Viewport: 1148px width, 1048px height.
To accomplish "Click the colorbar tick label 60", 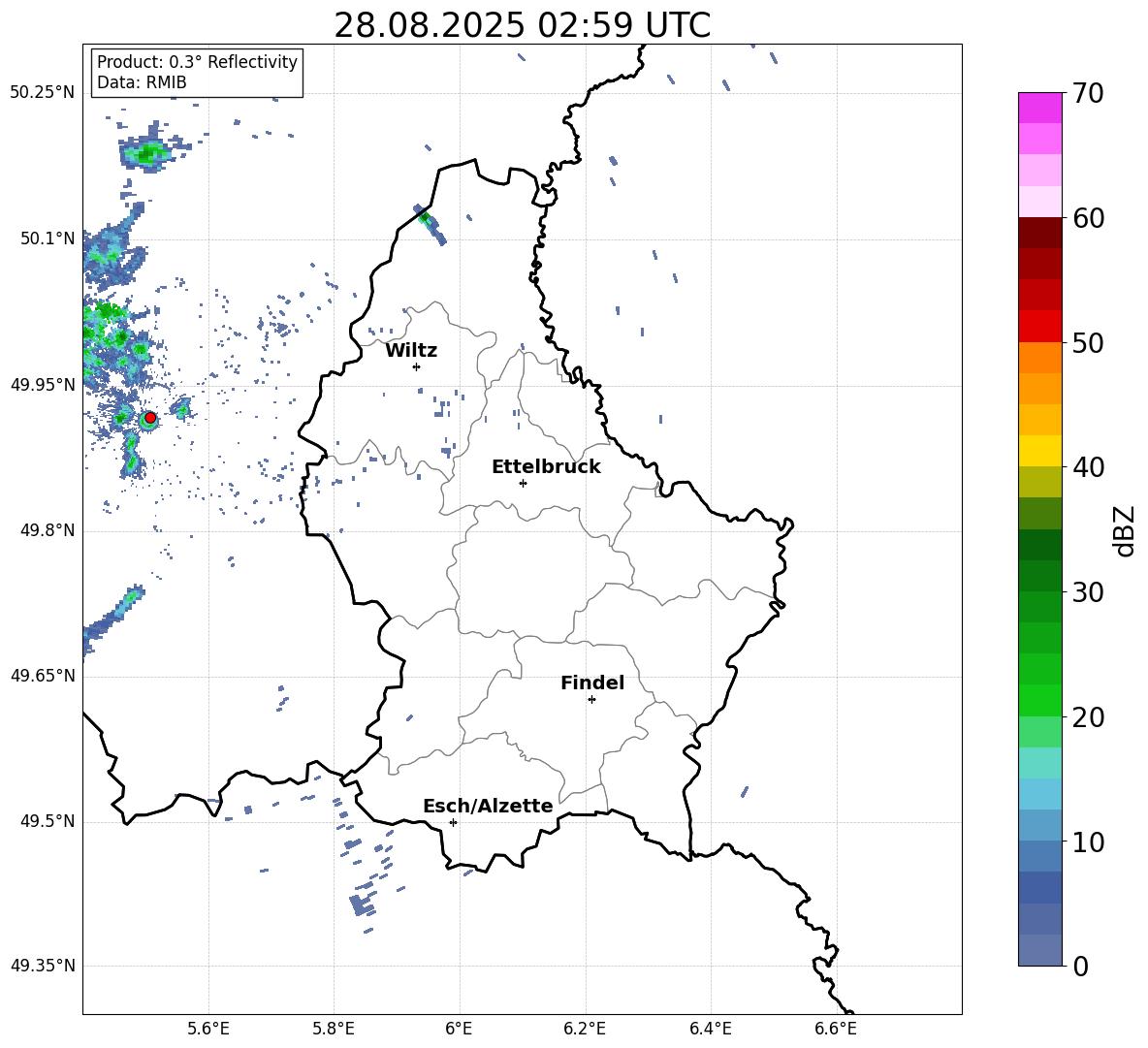I will coord(1088,218).
